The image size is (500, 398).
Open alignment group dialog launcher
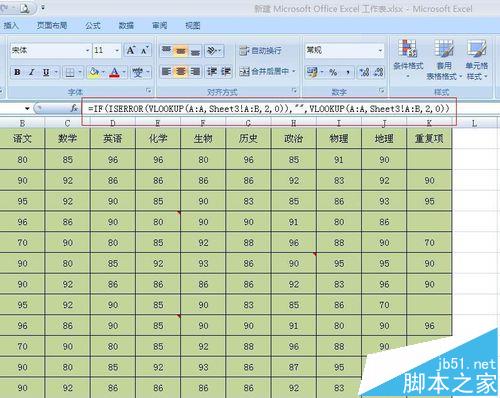(294, 91)
